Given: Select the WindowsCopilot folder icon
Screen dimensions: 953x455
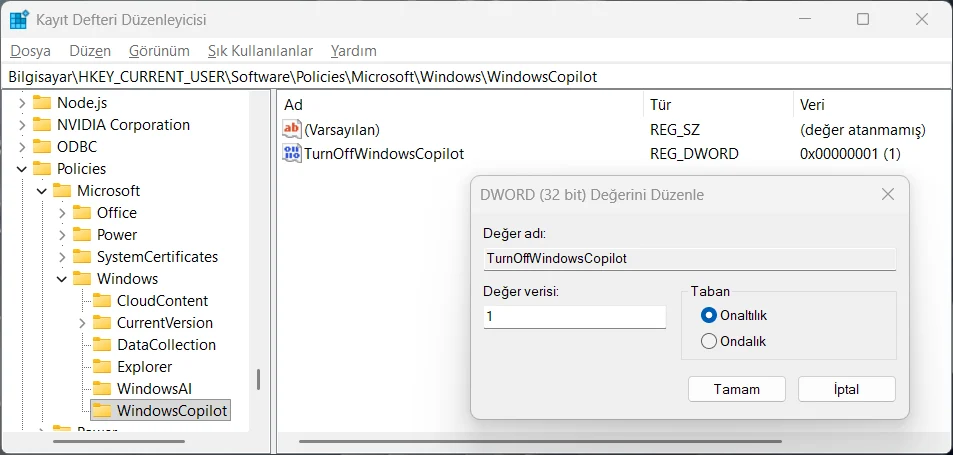Looking at the screenshot, I should pyautogui.click(x=102, y=411).
